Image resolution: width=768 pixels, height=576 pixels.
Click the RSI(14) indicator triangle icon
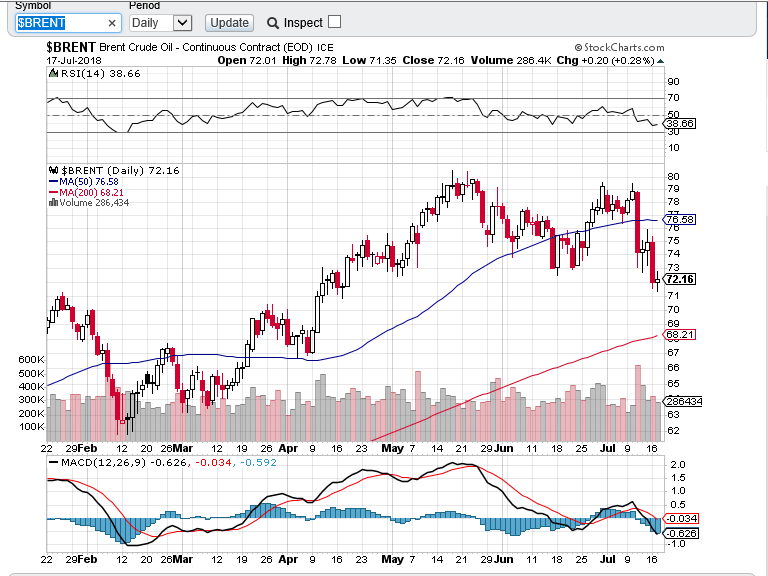(x=53, y=73)
